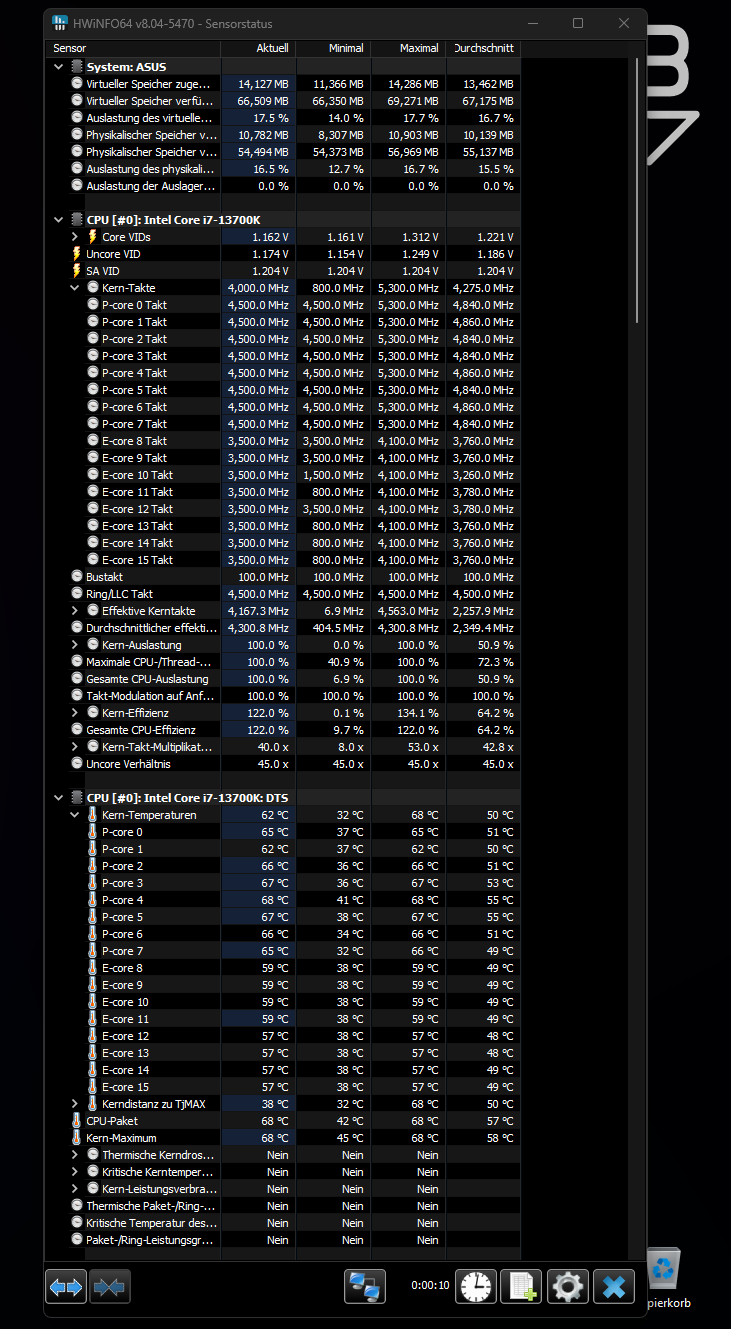Reset the timer with the clock icon
The image size is (731, 1329).
pos(476,1287)
